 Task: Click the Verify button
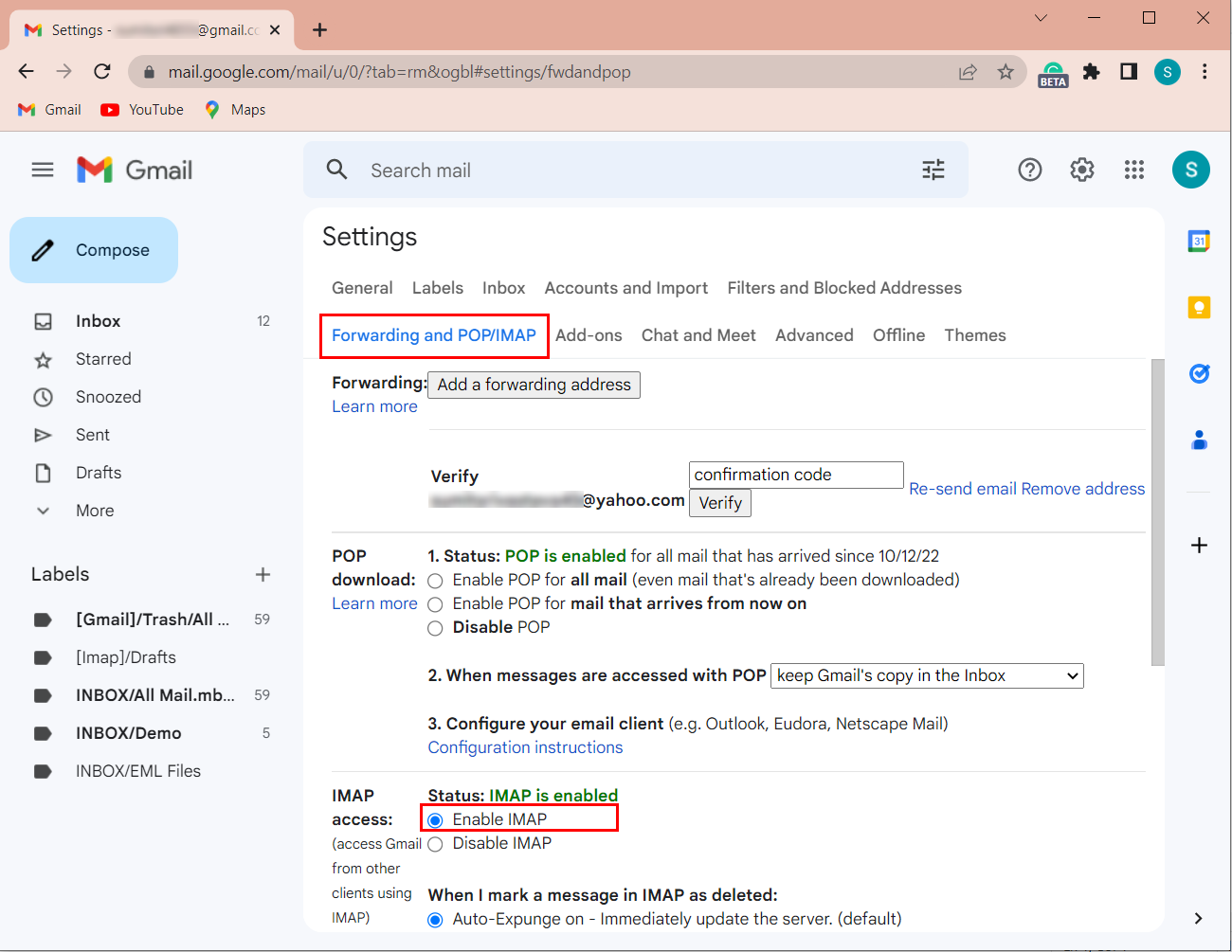pos(720,503)
